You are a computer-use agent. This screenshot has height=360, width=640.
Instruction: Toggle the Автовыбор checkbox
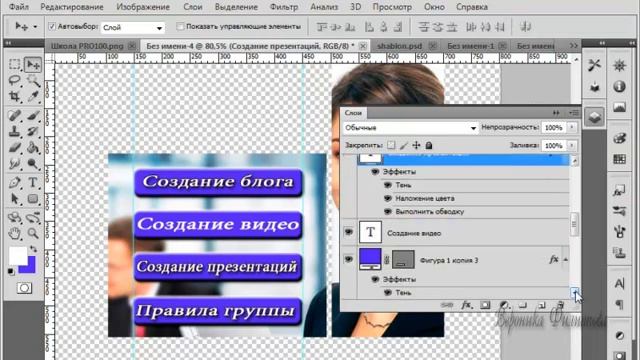point(52,27)
